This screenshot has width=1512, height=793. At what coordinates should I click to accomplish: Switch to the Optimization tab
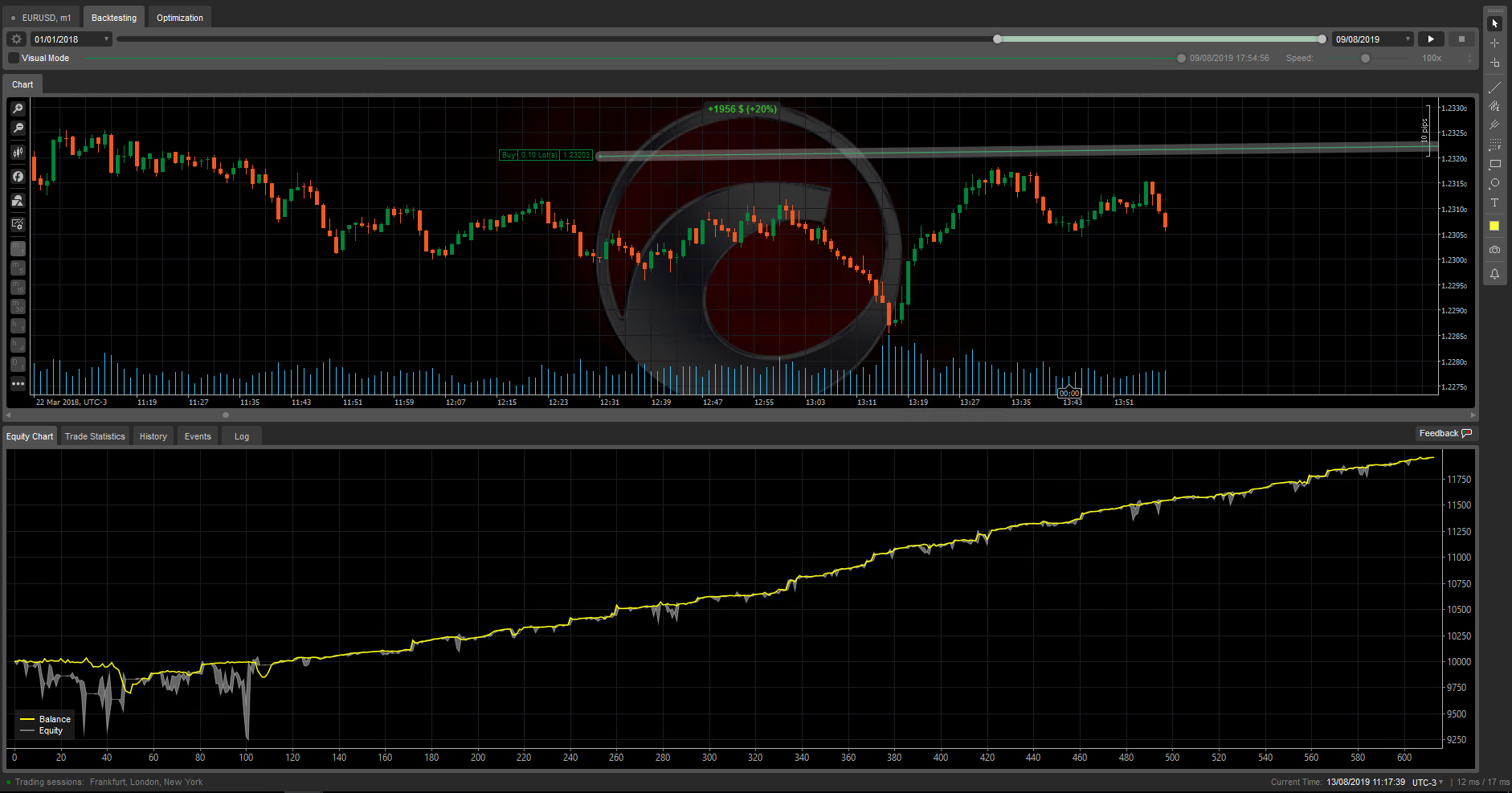[x=180, y=18]
